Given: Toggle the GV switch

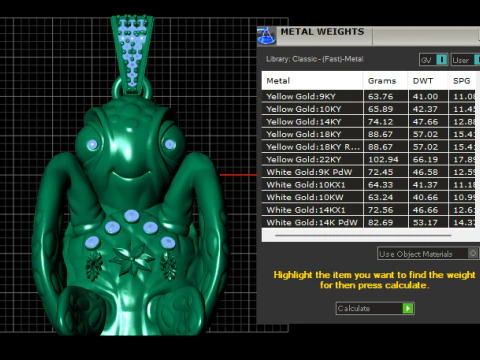Looking at the screenshot, I should tap(442, 60).
